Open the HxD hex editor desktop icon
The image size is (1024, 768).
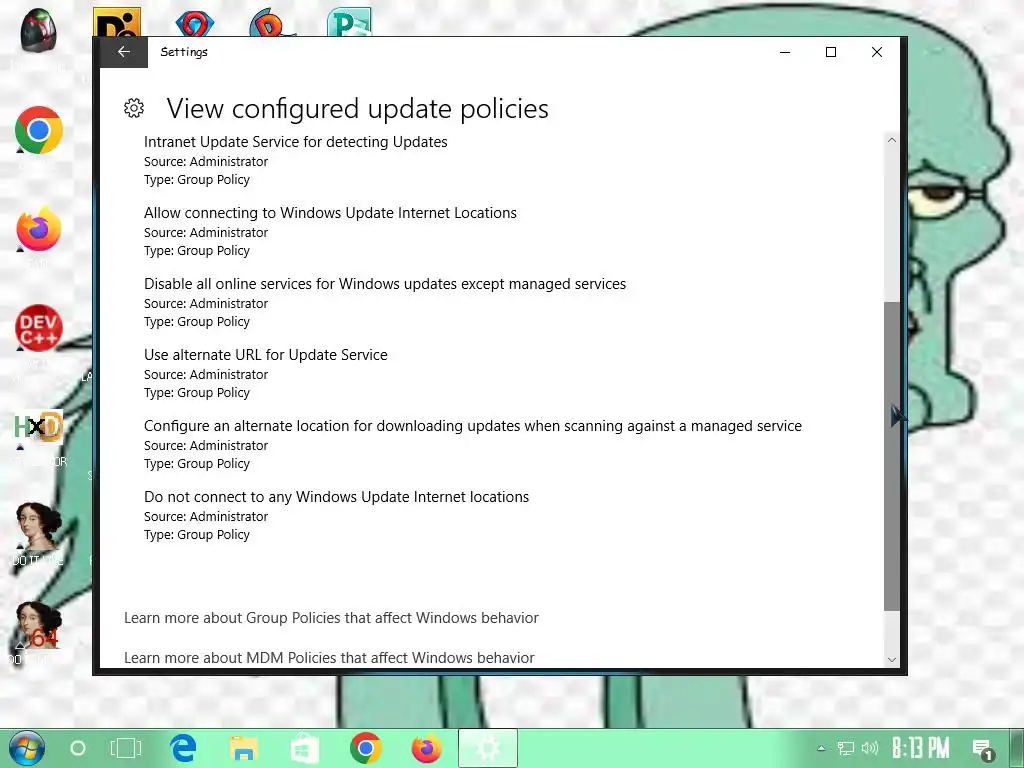point(39,427)
